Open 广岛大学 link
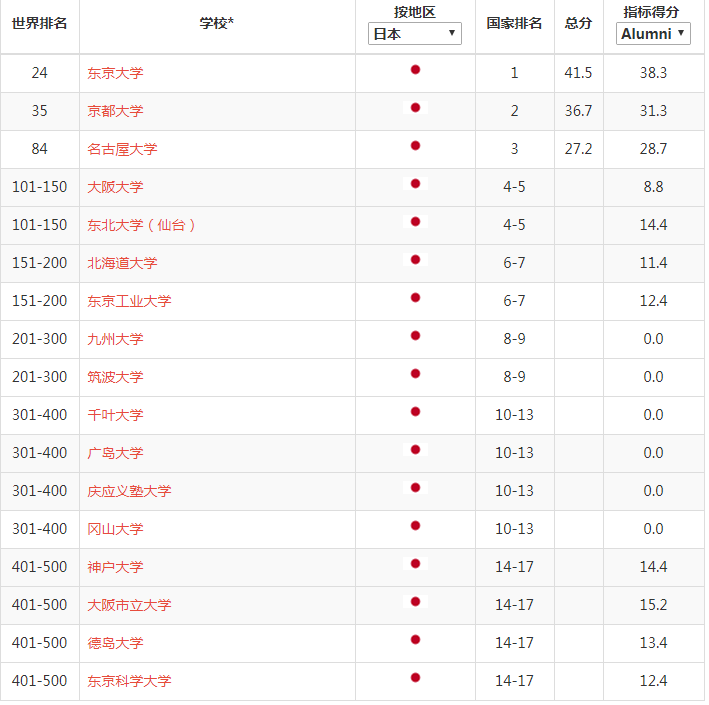 115,453
